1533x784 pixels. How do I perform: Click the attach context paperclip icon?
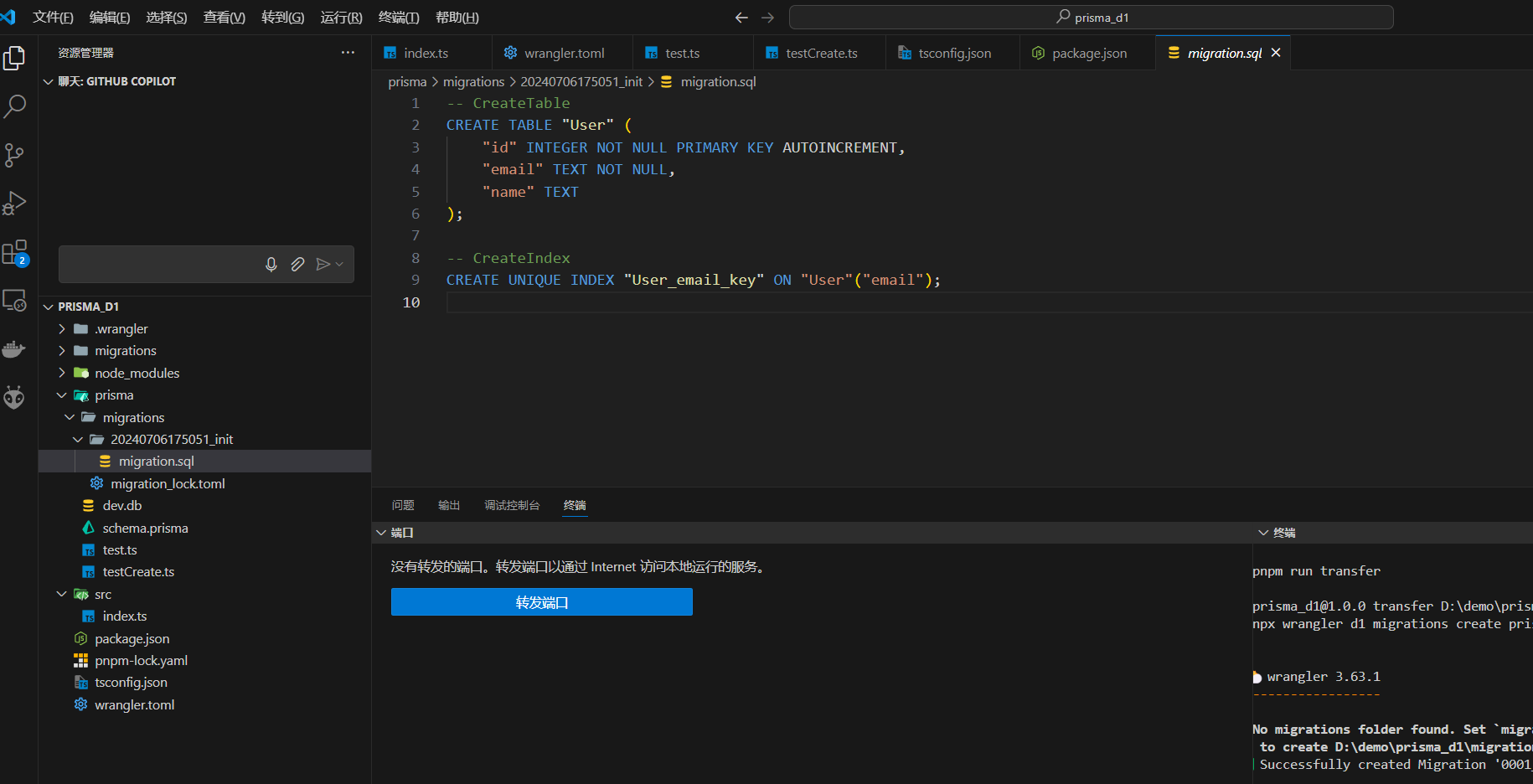(x=297, y=265)
